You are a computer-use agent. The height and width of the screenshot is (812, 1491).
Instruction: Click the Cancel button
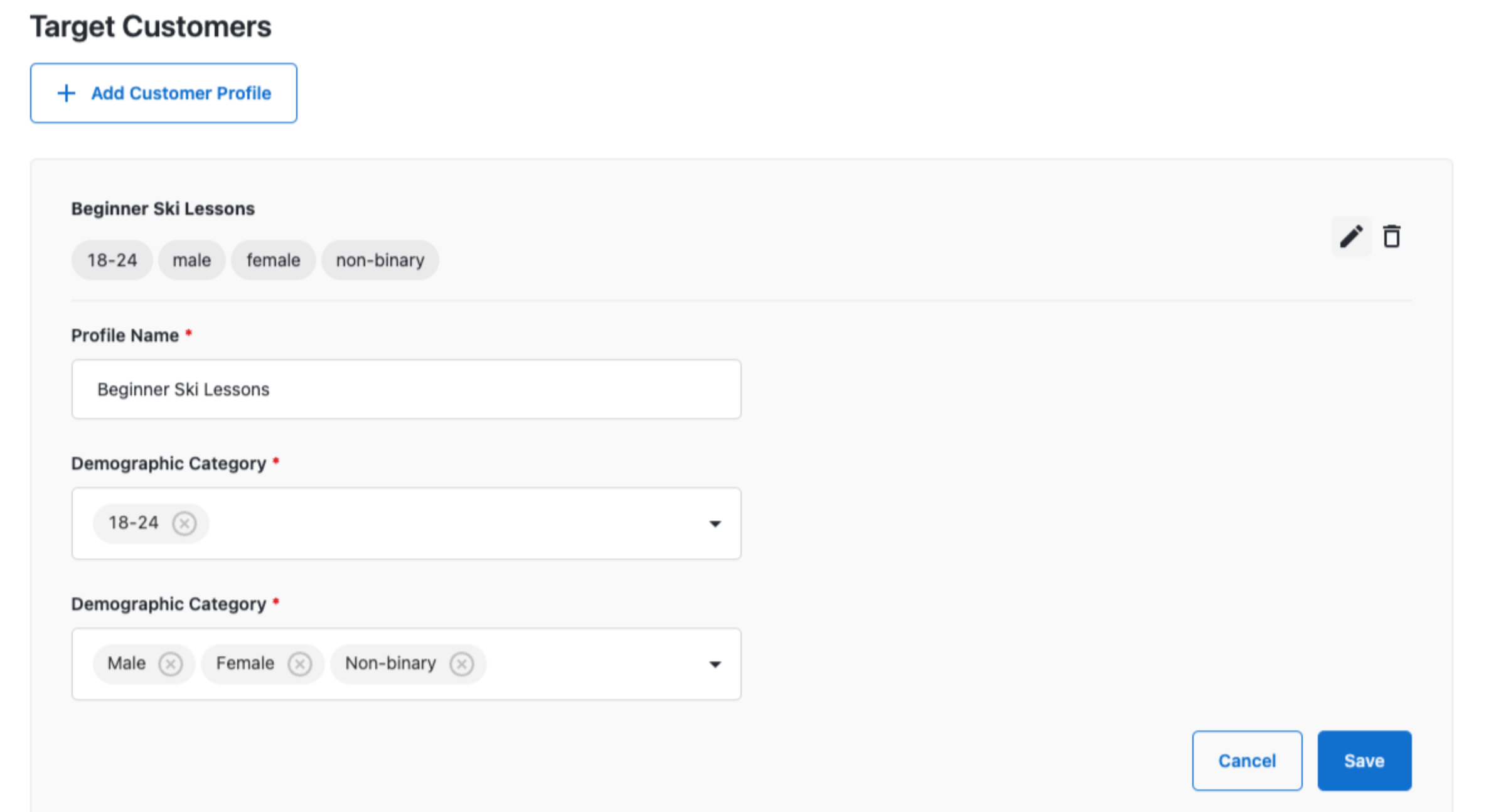1247,760
